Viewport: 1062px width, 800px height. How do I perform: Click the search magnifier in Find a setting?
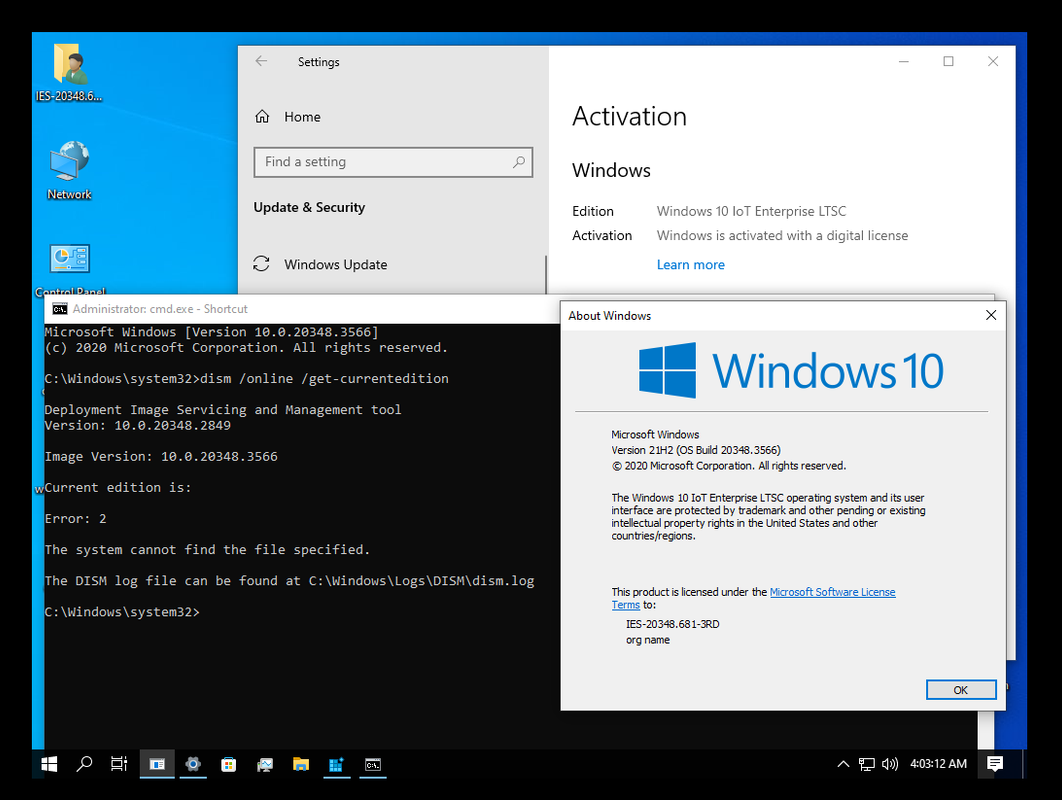click(x=519, y=162)
